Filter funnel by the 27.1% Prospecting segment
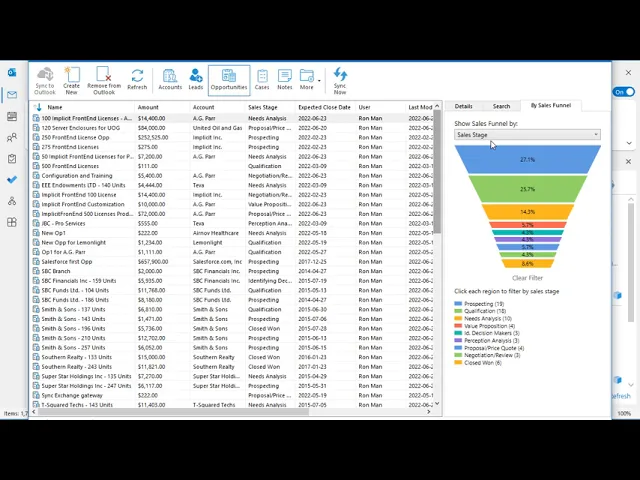640x480 pixels. pos(527,160)
